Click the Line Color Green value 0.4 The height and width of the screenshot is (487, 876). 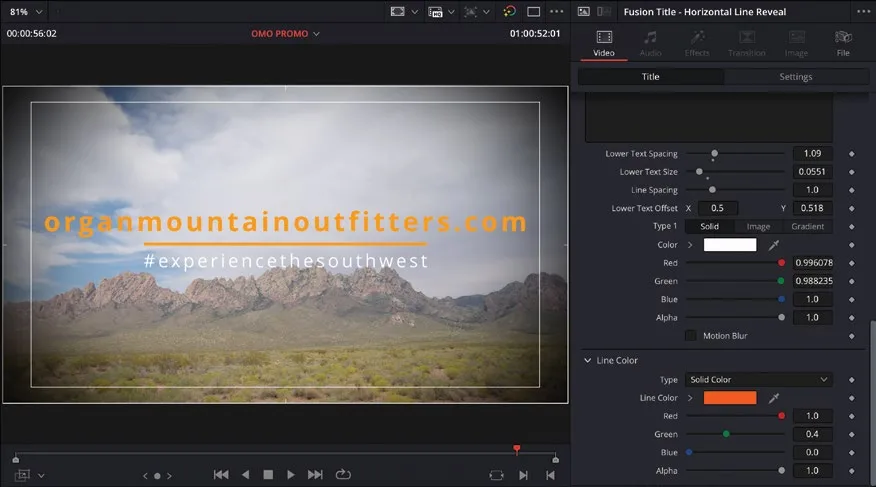pyautogui.click(x=812, y=434)
